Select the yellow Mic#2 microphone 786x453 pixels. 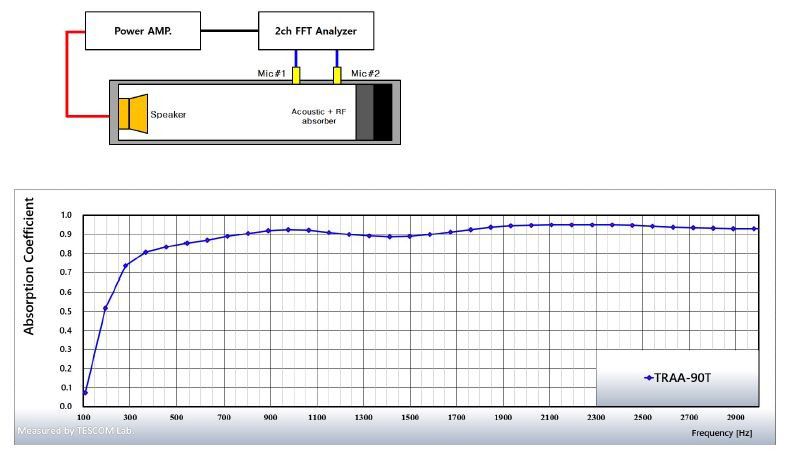[x=339, y=75]
